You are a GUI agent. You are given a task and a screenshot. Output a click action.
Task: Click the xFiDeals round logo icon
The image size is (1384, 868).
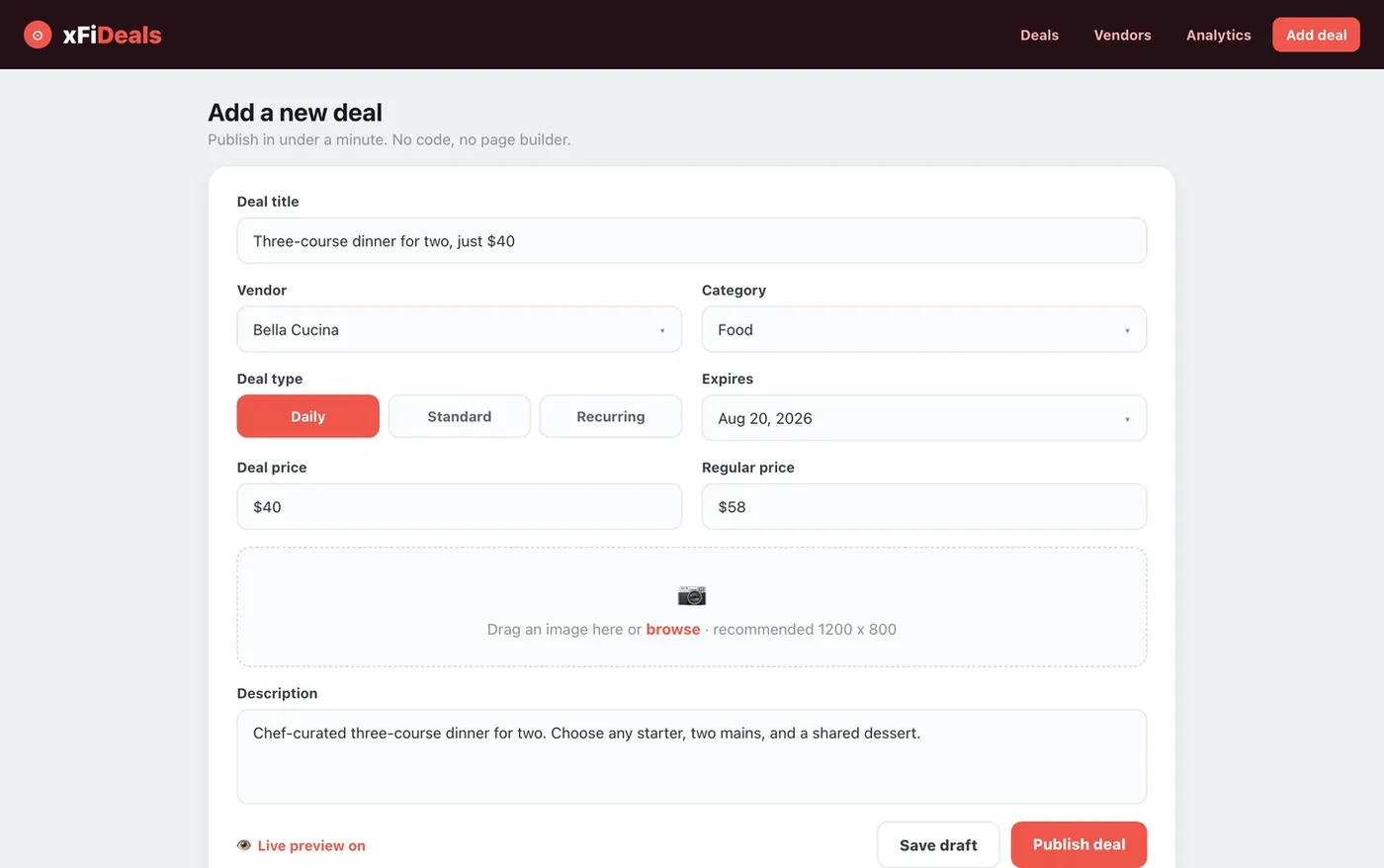38,35
